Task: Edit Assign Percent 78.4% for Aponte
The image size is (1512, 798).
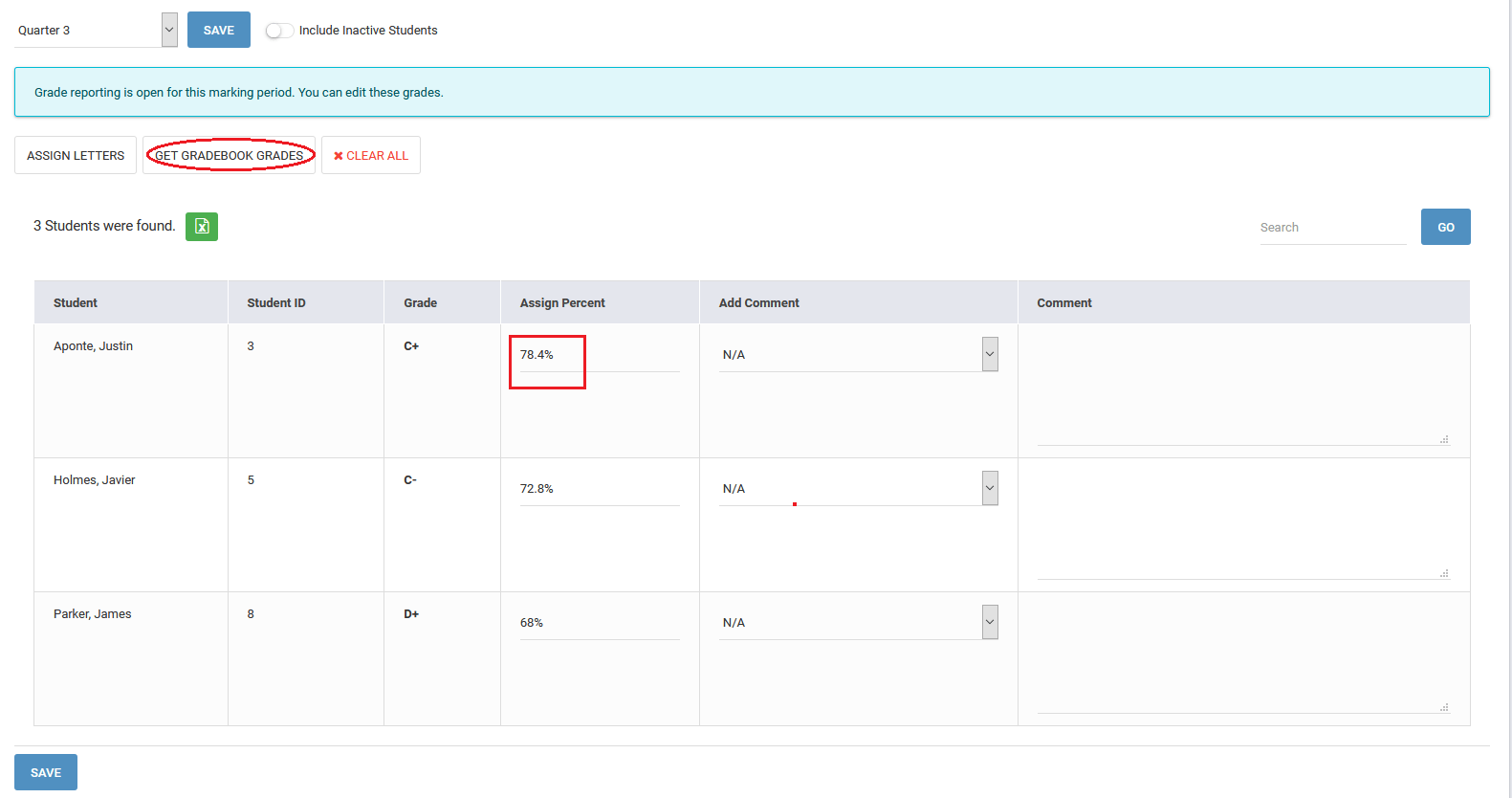Action: [600, 355]
